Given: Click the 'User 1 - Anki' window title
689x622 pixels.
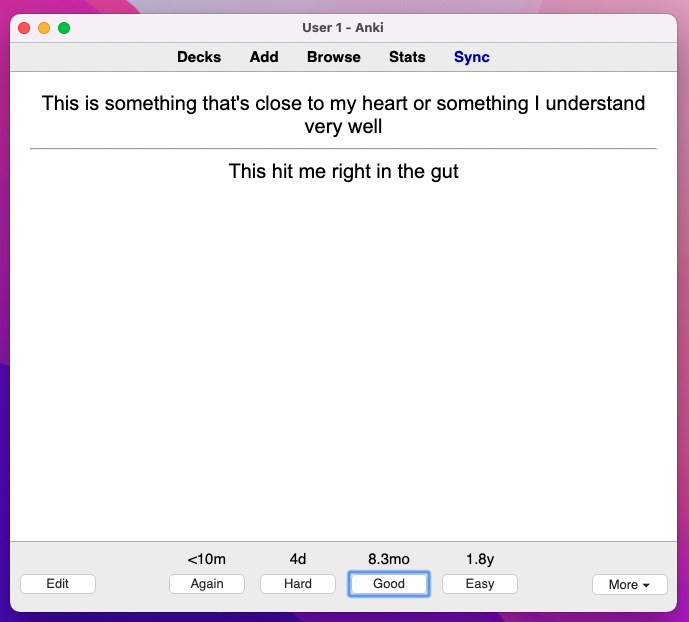Looking at the screenshot, I should click(x=343, y=28).
